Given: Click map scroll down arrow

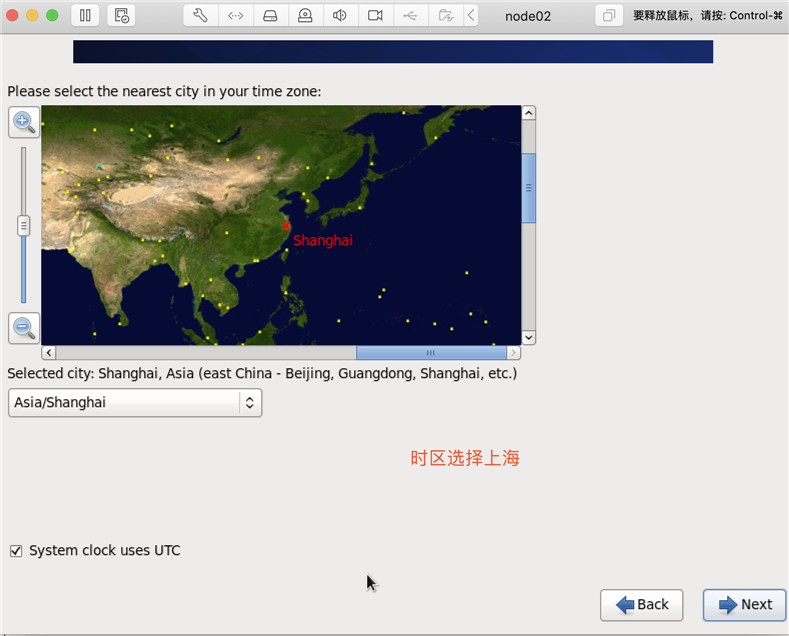Looking at the screenshot, I should pos(528,337).
